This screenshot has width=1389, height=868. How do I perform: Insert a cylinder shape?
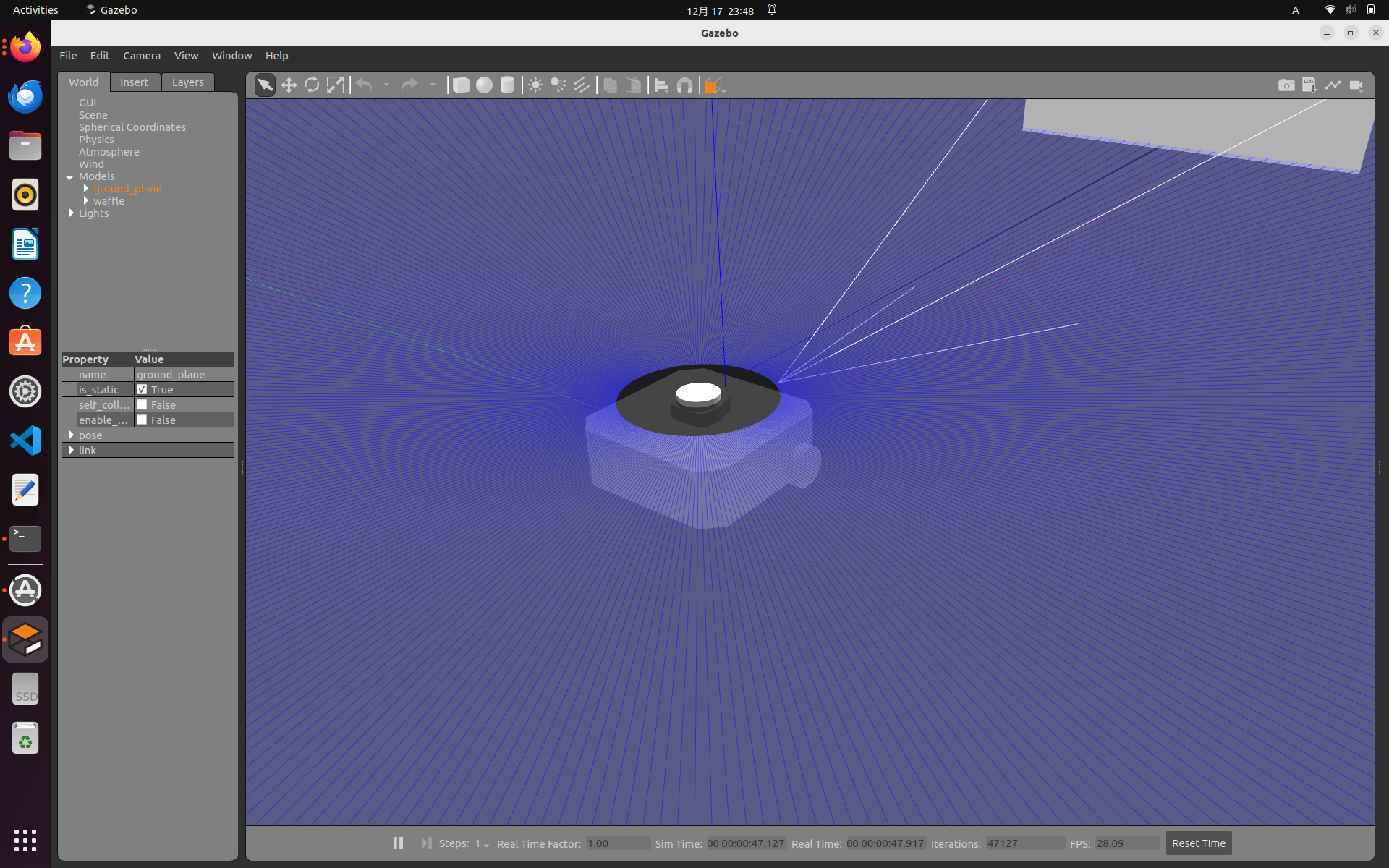point(507,85)
